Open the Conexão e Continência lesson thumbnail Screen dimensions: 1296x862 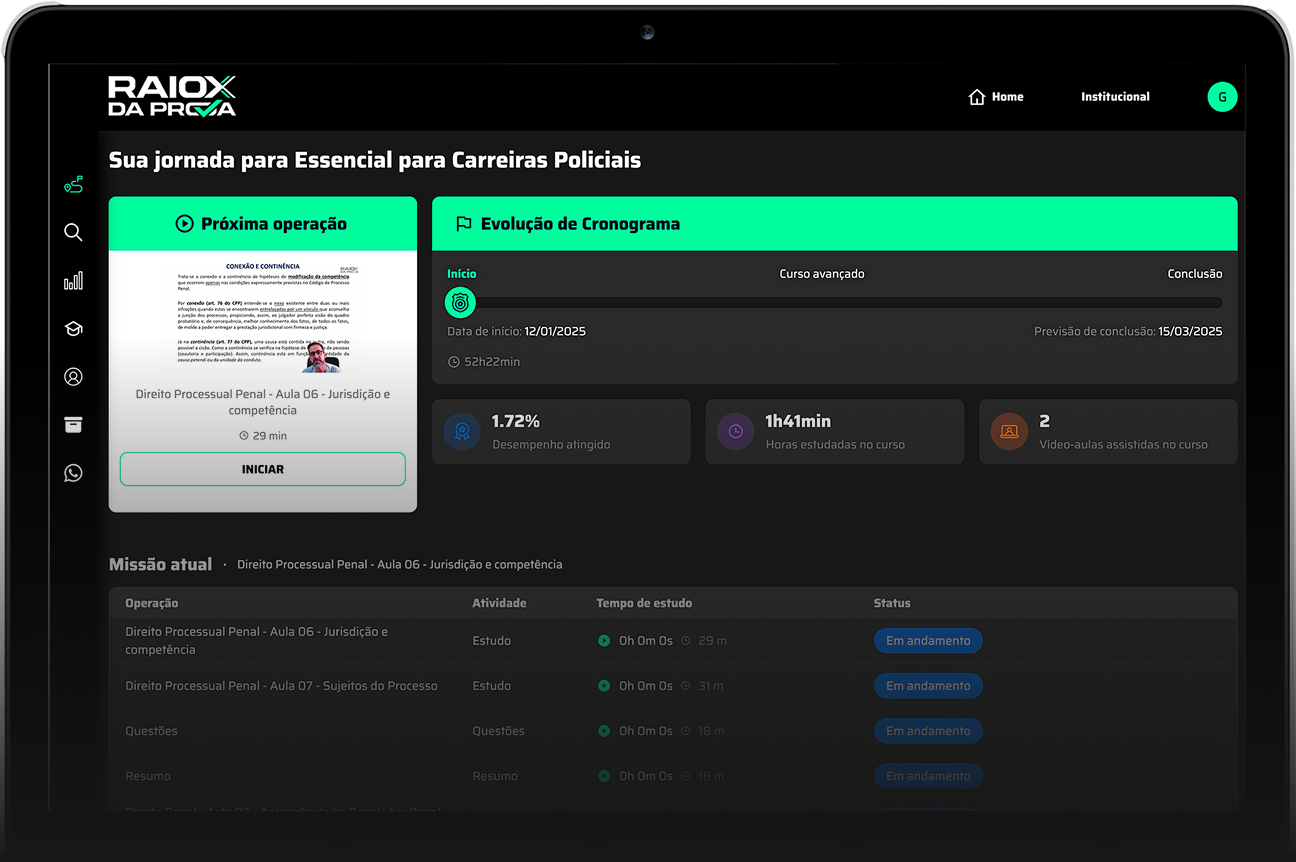click(x=263, y=316)
